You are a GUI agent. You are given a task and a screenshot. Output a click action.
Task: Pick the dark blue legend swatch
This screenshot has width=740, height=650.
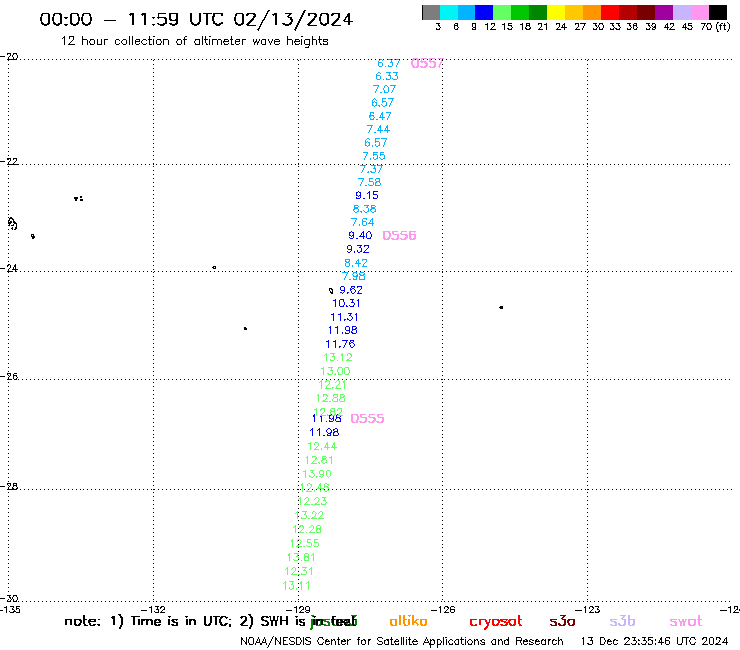484,12
